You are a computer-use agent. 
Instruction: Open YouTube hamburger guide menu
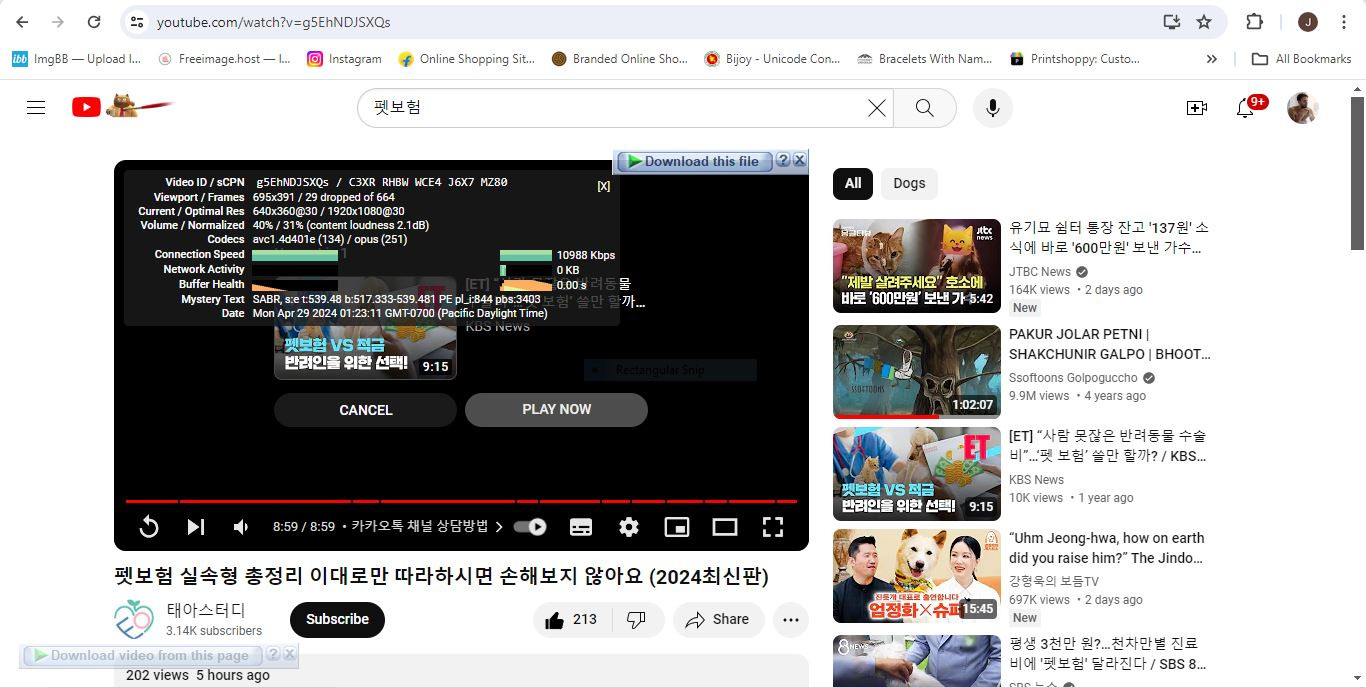(36, 108)
